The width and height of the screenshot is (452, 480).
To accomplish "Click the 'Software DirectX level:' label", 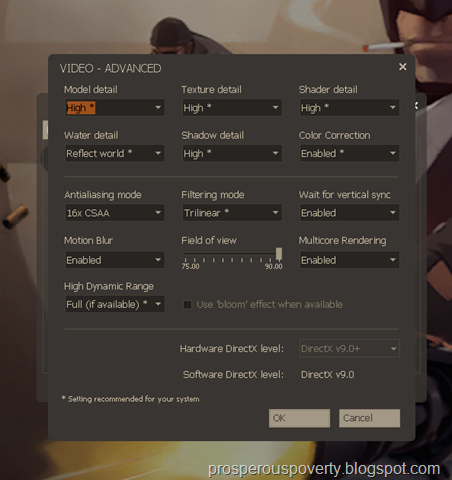I will 233,375.
